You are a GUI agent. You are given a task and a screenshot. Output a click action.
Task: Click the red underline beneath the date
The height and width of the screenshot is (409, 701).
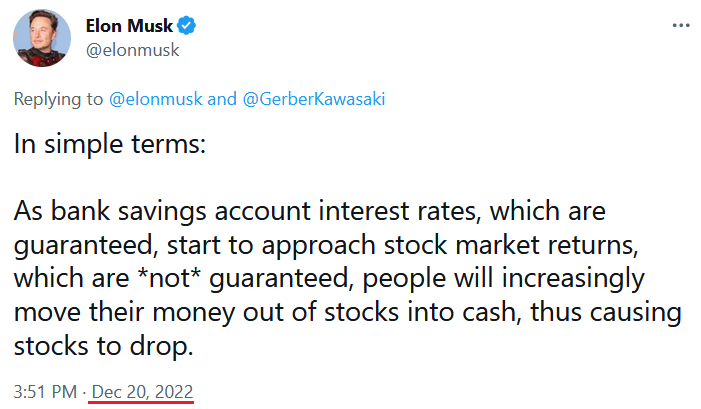(x=141, y=402)
